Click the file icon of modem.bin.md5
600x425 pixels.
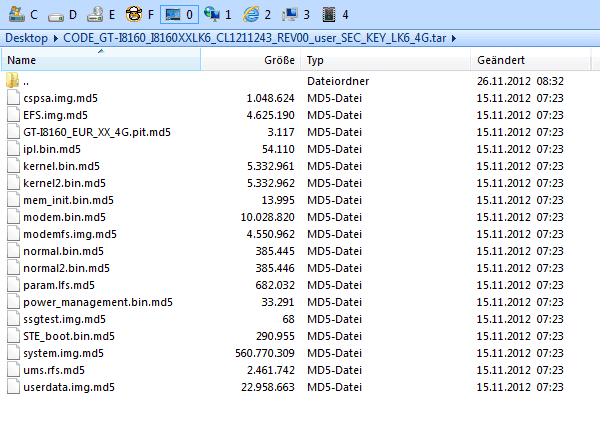coord(13,217)
